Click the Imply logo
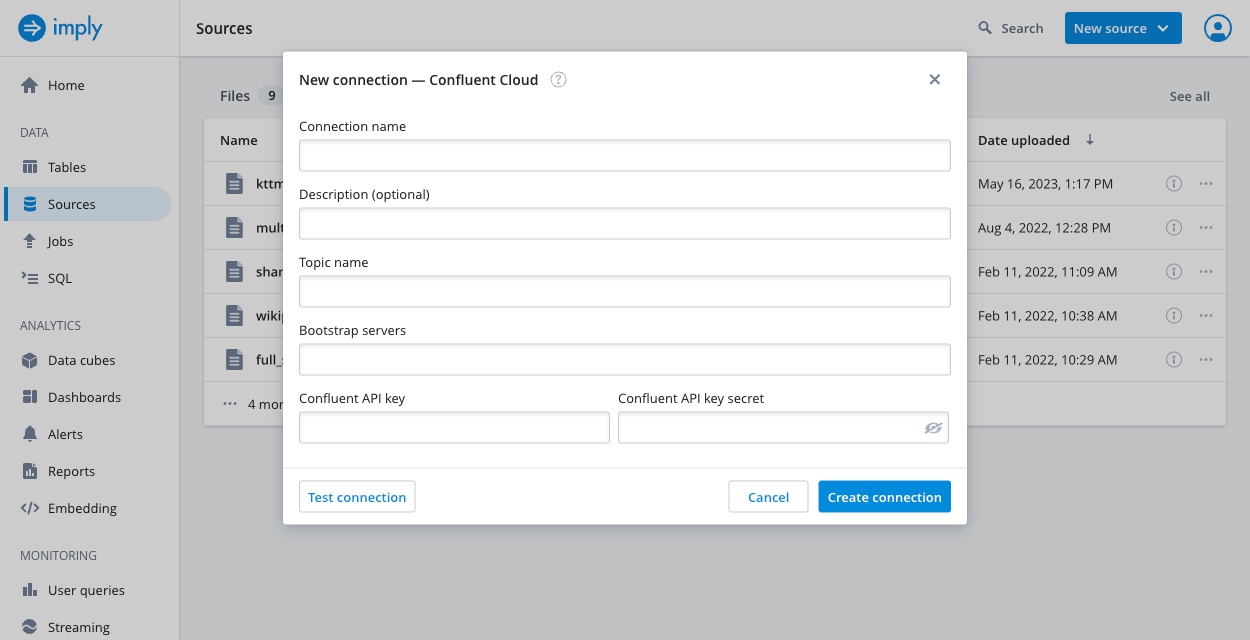The height and width of the screenshot is (640, 1250). point(60,28)
